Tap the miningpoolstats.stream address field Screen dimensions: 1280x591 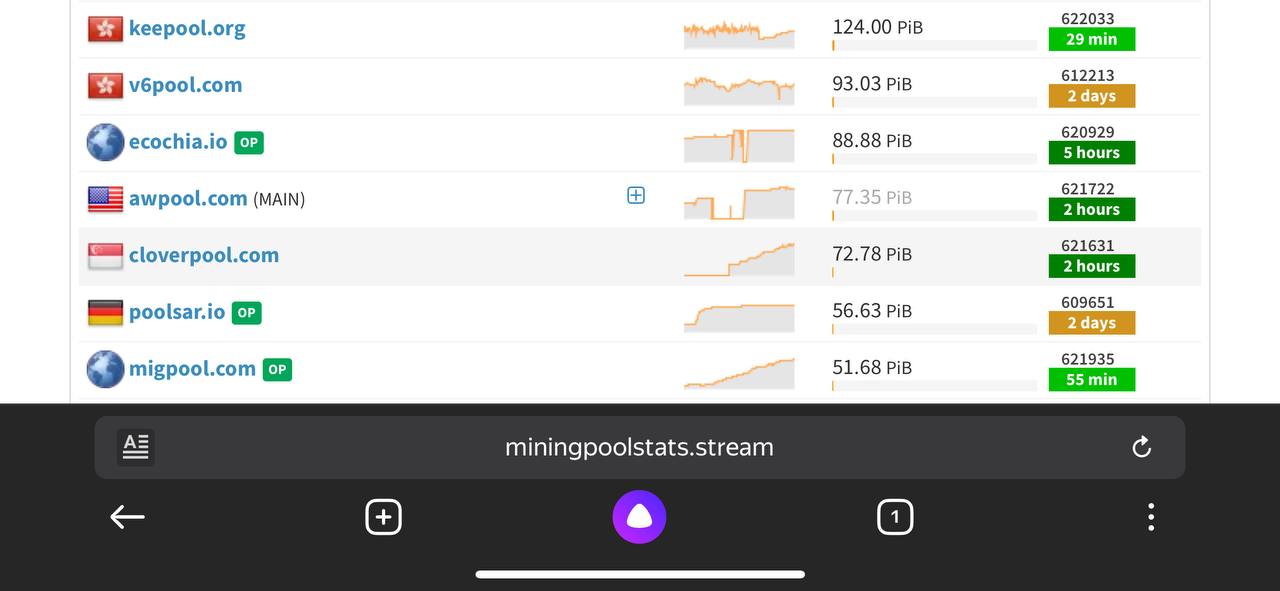tap(639, 447)
